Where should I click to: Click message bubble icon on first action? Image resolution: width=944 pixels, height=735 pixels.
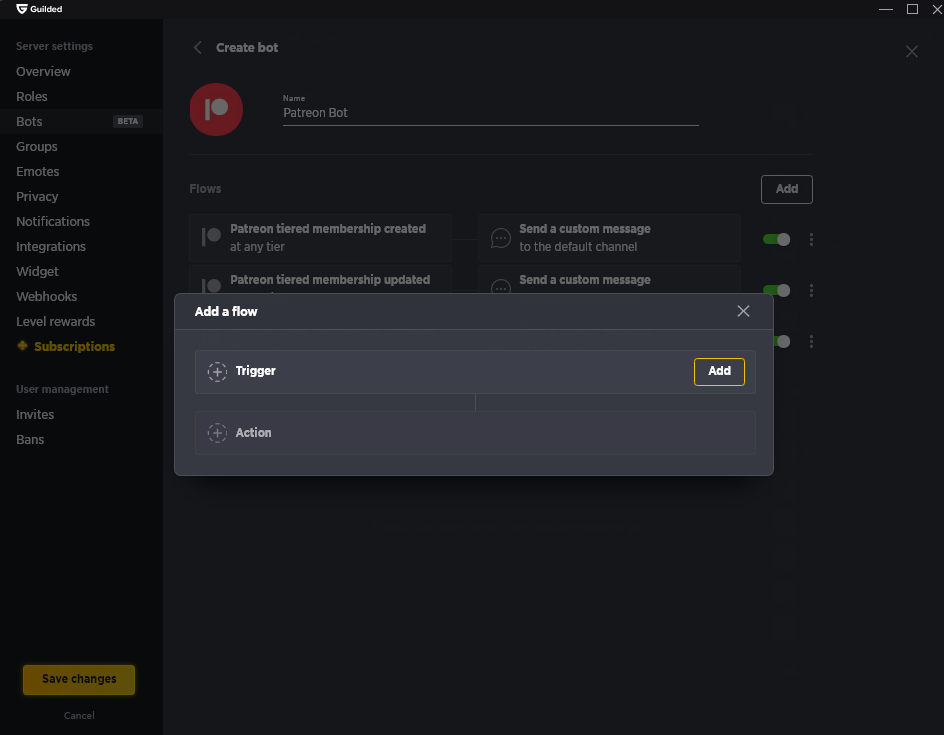coord(500,238)
